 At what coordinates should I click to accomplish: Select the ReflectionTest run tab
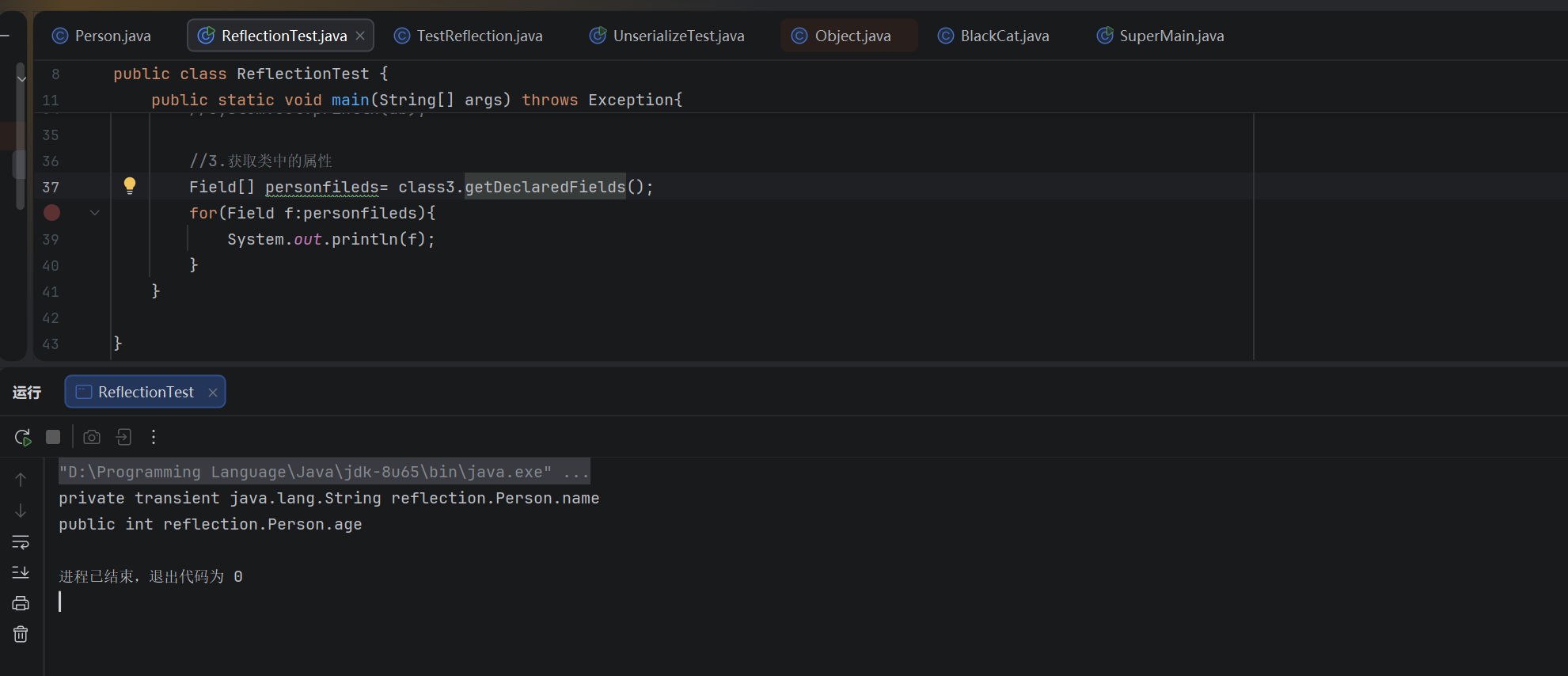[145, 392]
